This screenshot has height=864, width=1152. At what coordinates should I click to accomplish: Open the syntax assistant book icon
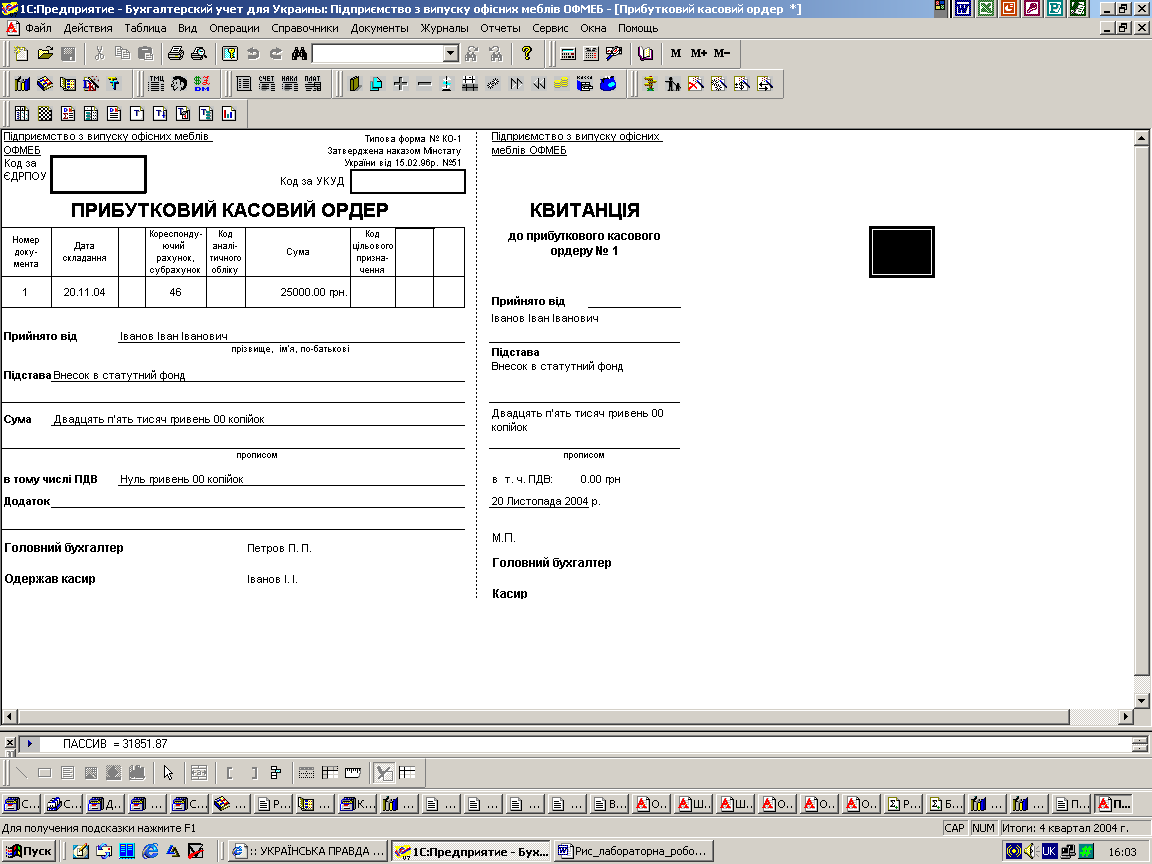click(x=645, y=53)
